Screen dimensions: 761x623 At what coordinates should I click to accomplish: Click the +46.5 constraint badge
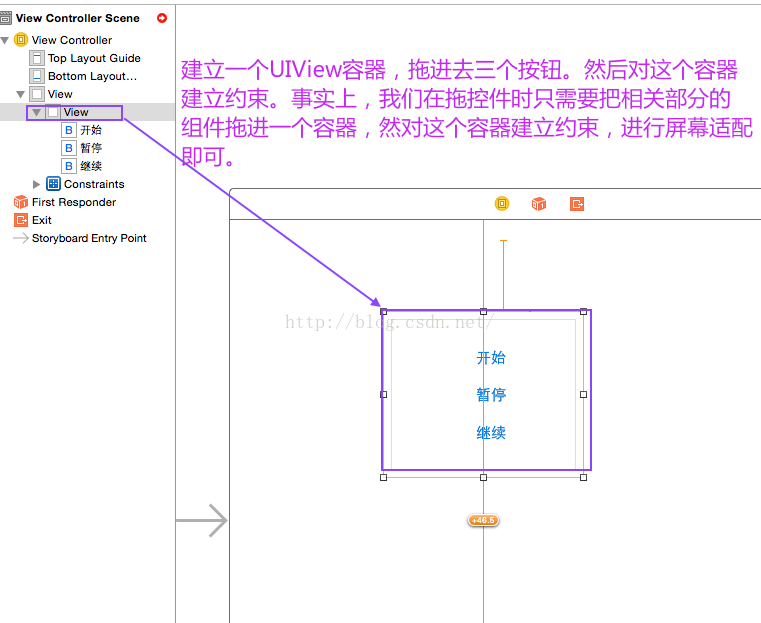[483, 520]
